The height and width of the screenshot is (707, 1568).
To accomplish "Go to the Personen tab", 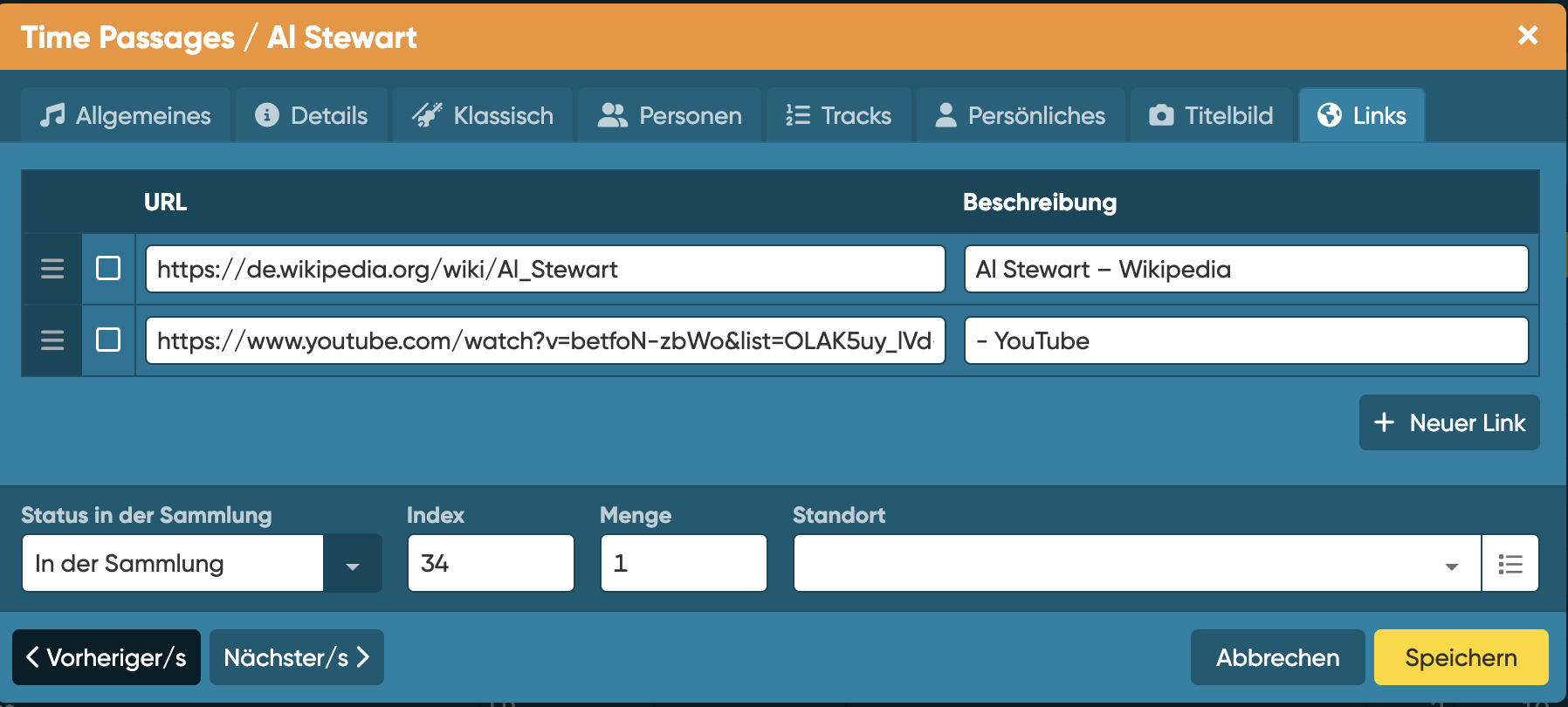I will click(x=670, y=115).
